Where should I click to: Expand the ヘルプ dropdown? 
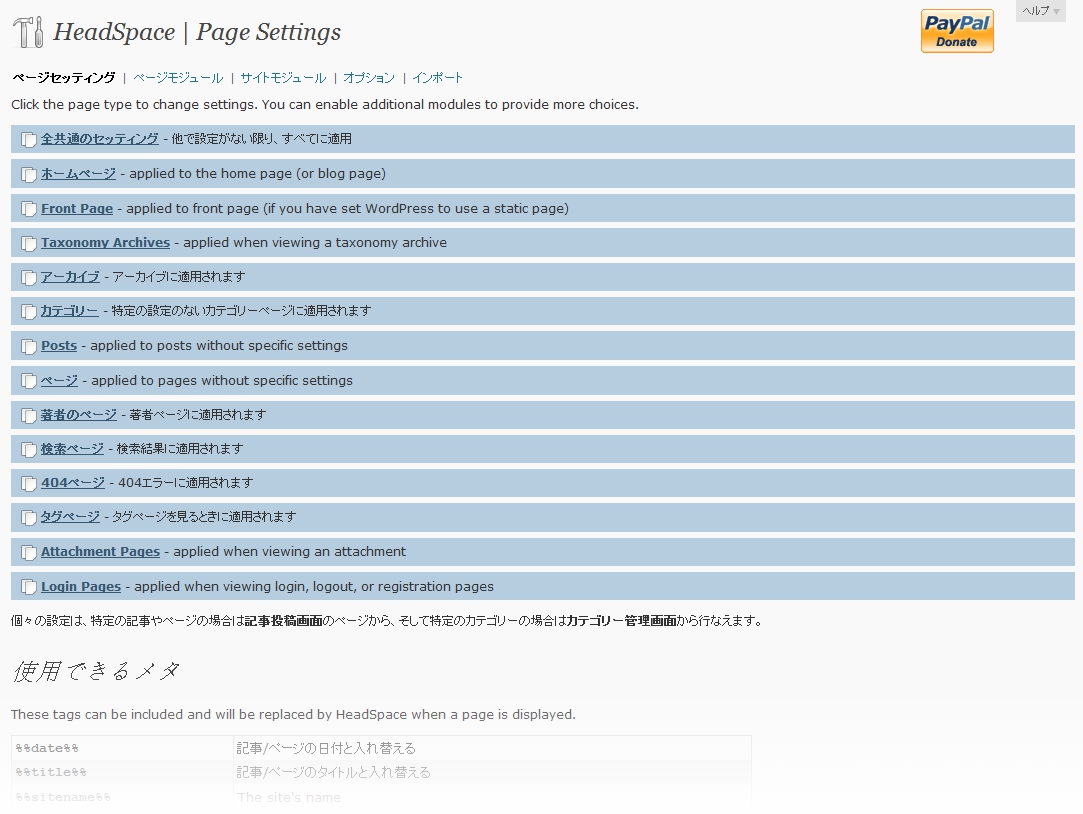coord(1040,11)
